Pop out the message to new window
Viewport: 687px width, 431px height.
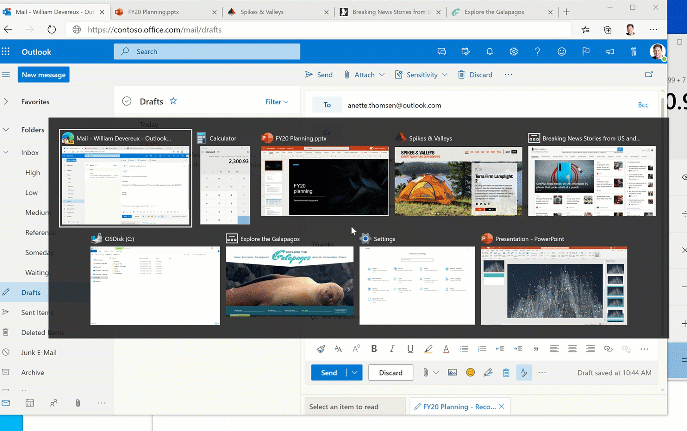point(649,74)
